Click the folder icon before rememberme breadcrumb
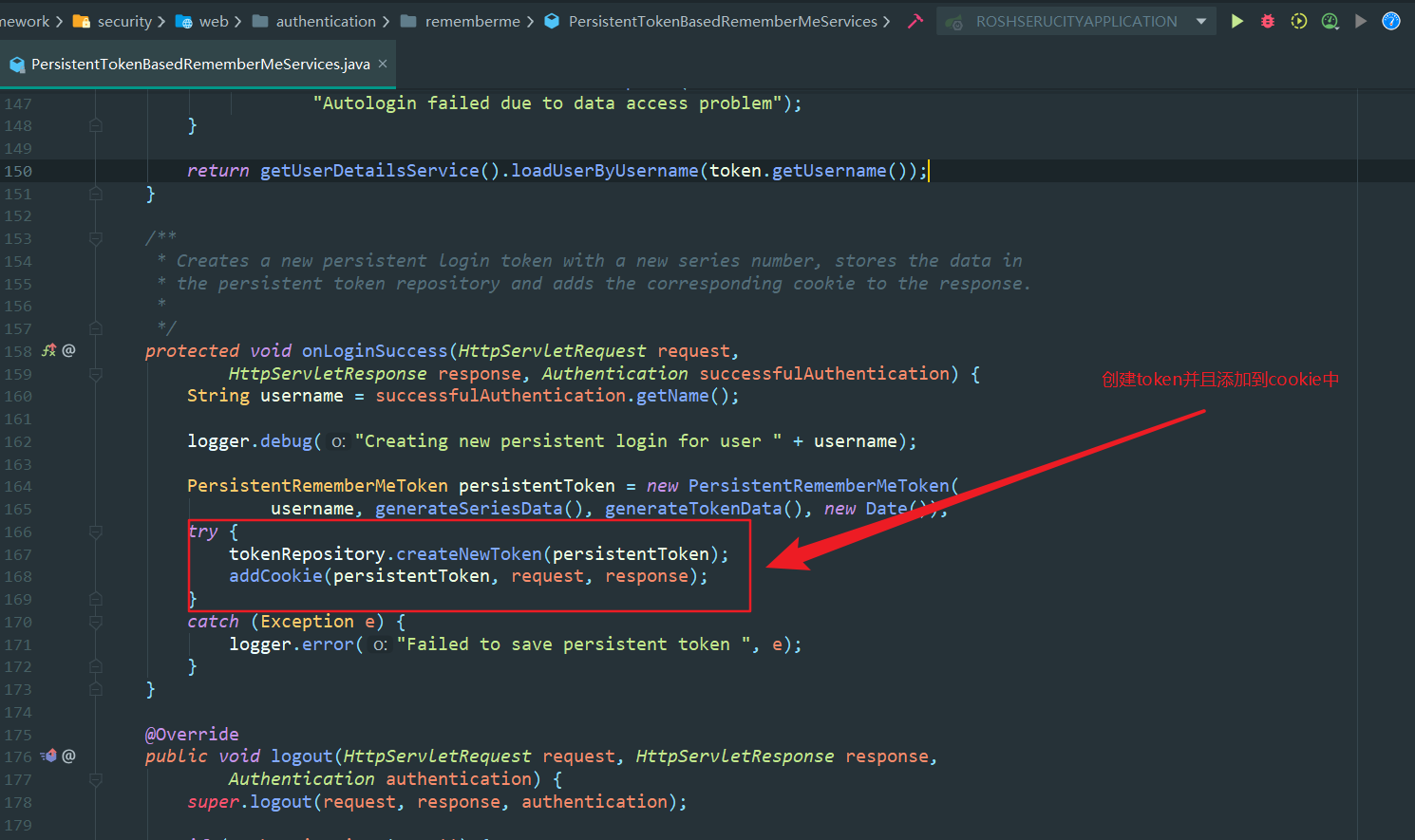 point(408,21)
